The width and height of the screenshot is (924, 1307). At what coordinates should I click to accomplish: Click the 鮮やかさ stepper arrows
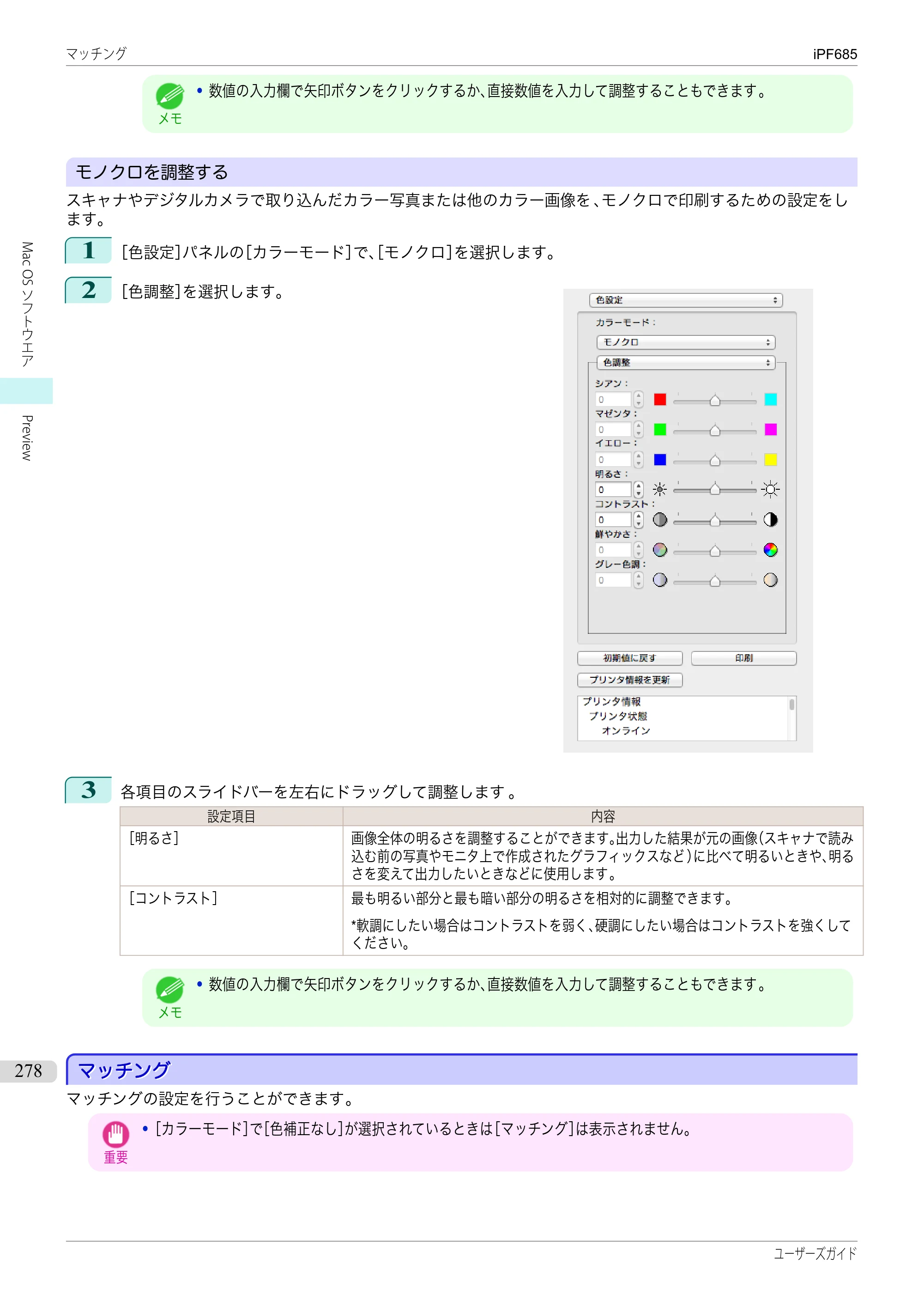[x=638, y=550]
